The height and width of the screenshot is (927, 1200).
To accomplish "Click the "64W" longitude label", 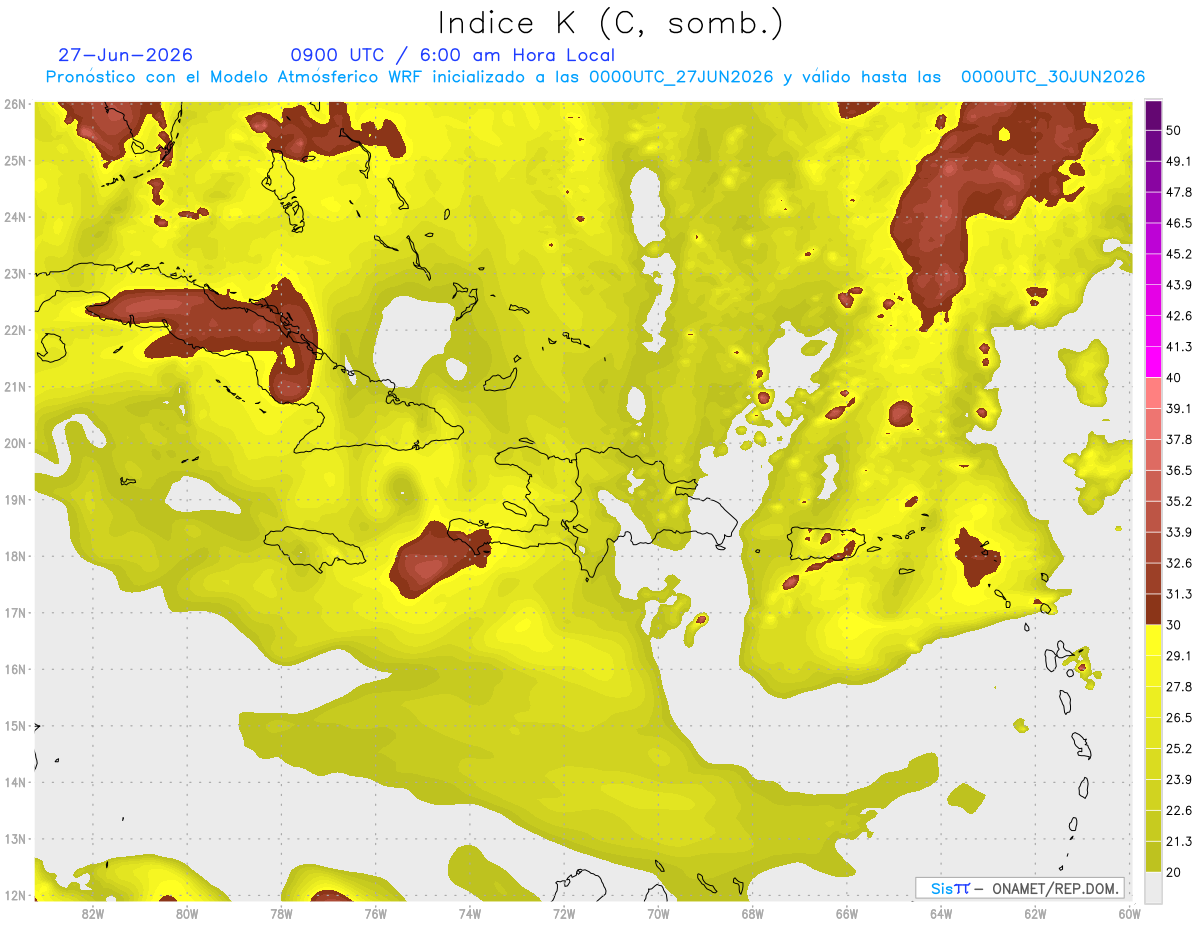I will click(x=941, y=914).
